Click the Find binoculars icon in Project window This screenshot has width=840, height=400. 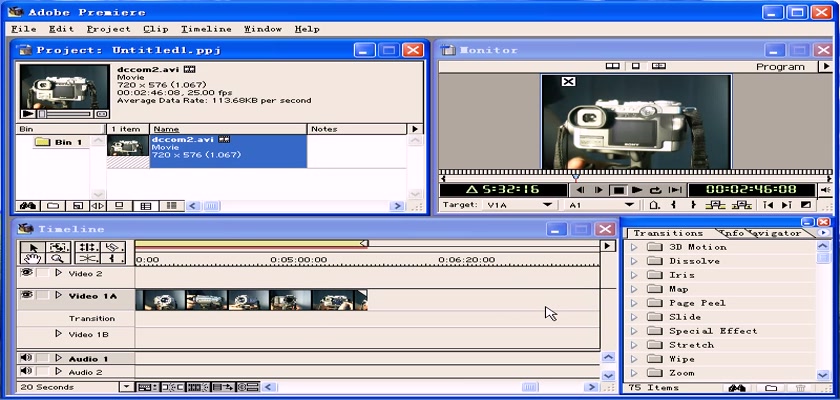(28, 206)
